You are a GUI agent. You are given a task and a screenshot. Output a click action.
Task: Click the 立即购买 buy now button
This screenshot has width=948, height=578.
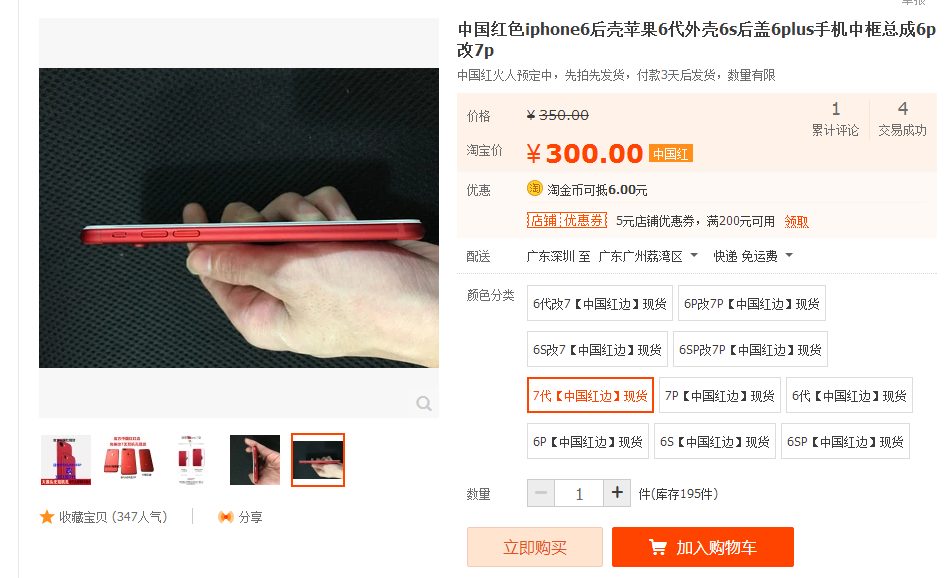point(534,547)
